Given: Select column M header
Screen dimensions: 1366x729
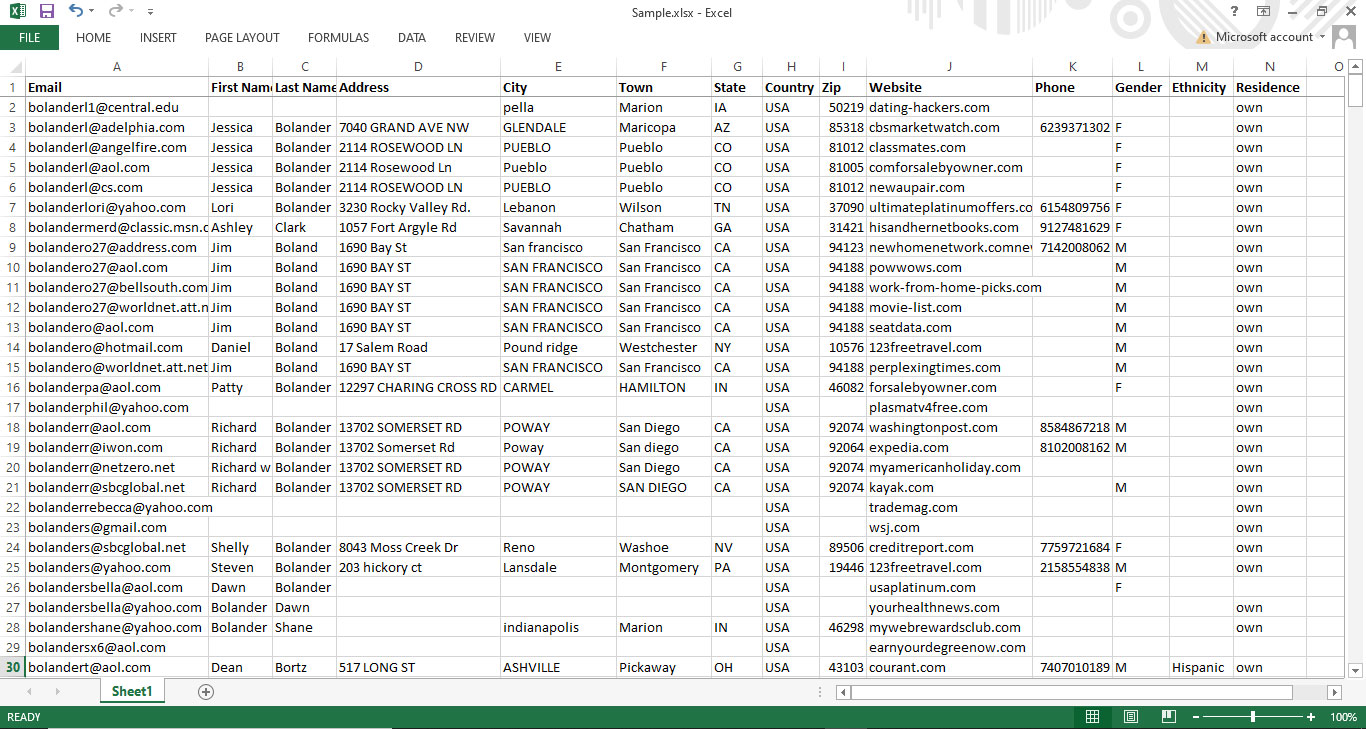Looking at the screenshot, I should [x=1201, y=67].
